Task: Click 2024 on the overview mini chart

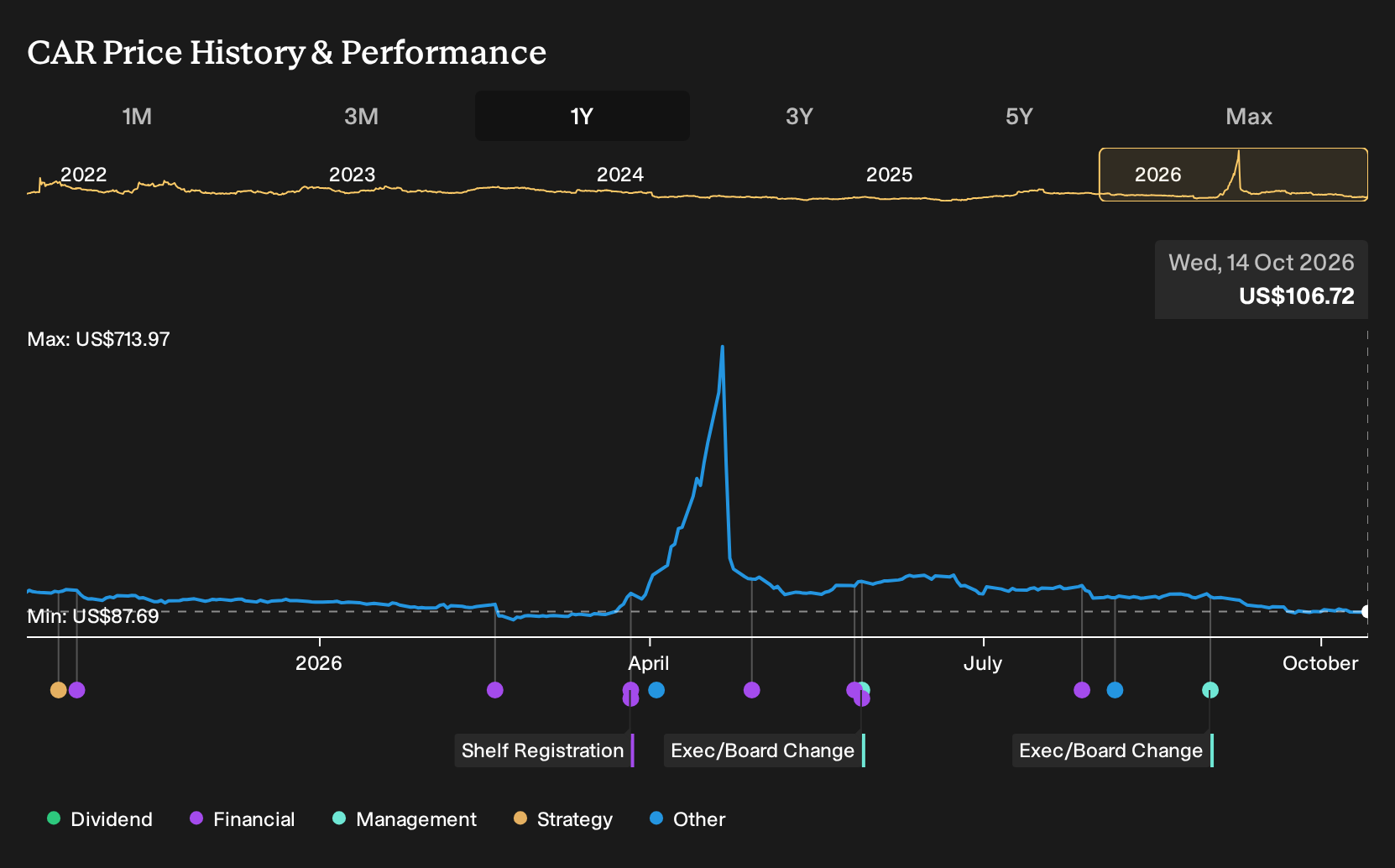Action: tap(620, 175)
